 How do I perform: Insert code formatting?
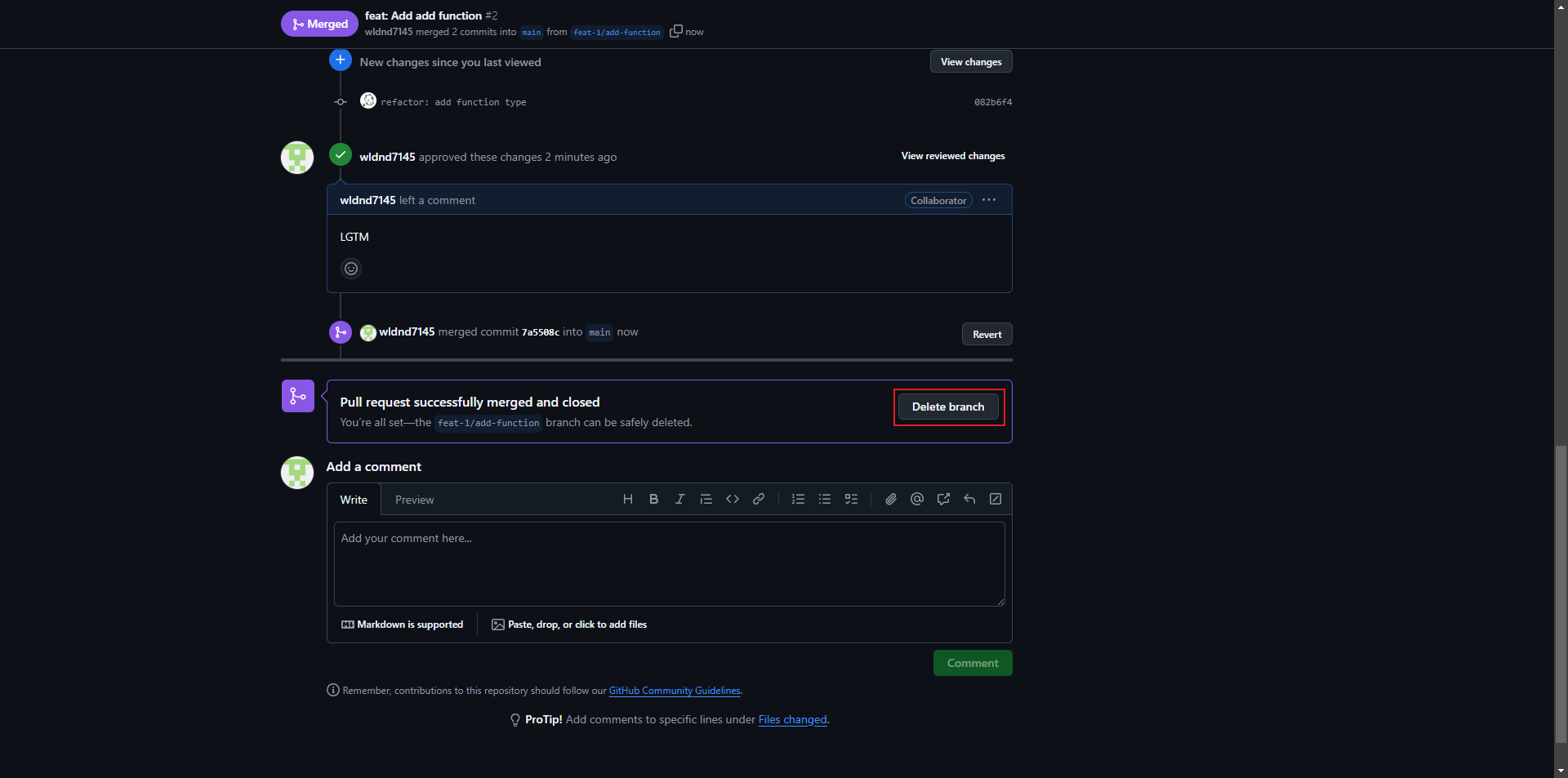point(733,499)
